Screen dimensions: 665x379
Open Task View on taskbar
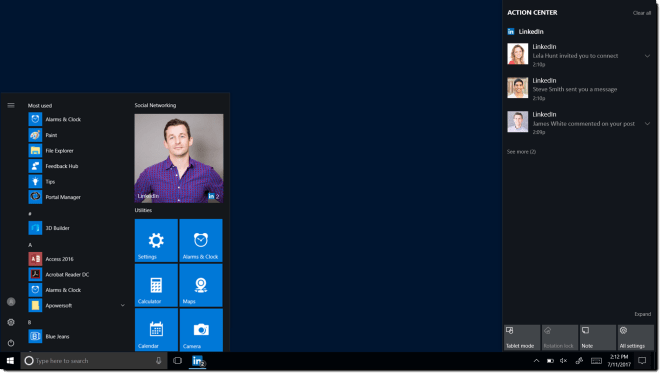pyautogui.click(x=178, y=362)
